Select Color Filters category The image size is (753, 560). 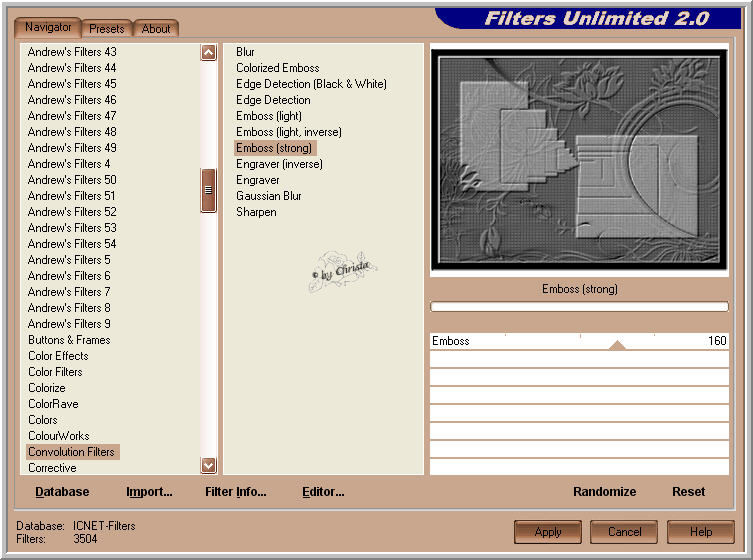[55, 372]
